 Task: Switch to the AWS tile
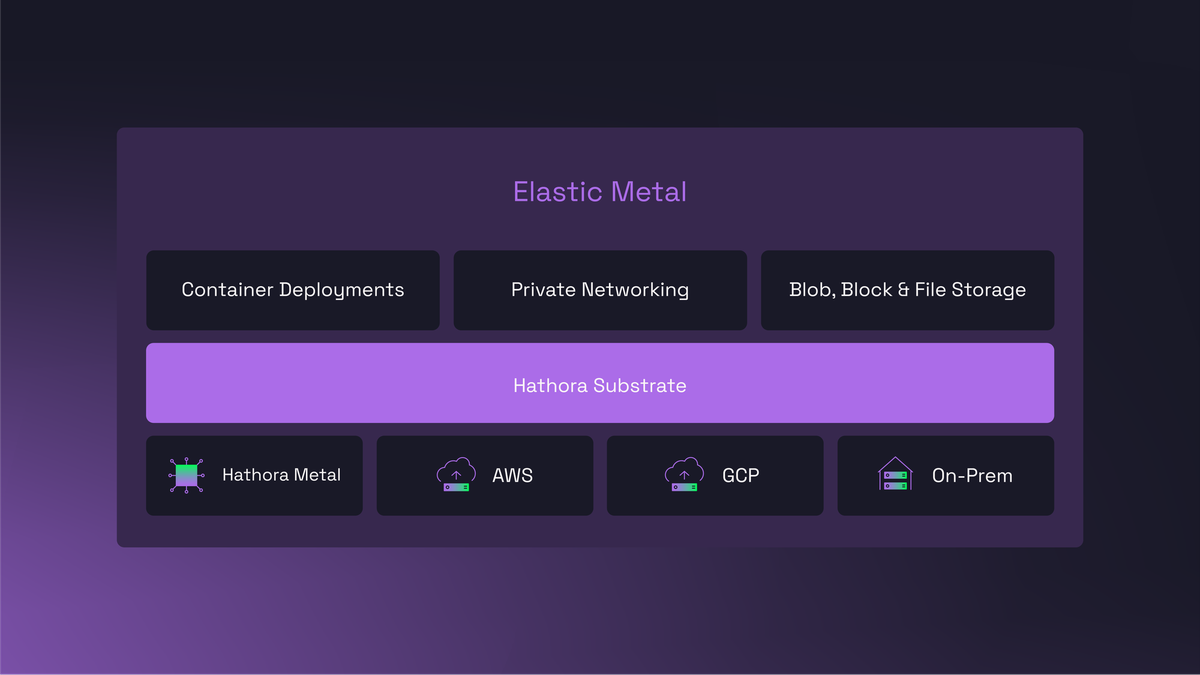(484, 475)
